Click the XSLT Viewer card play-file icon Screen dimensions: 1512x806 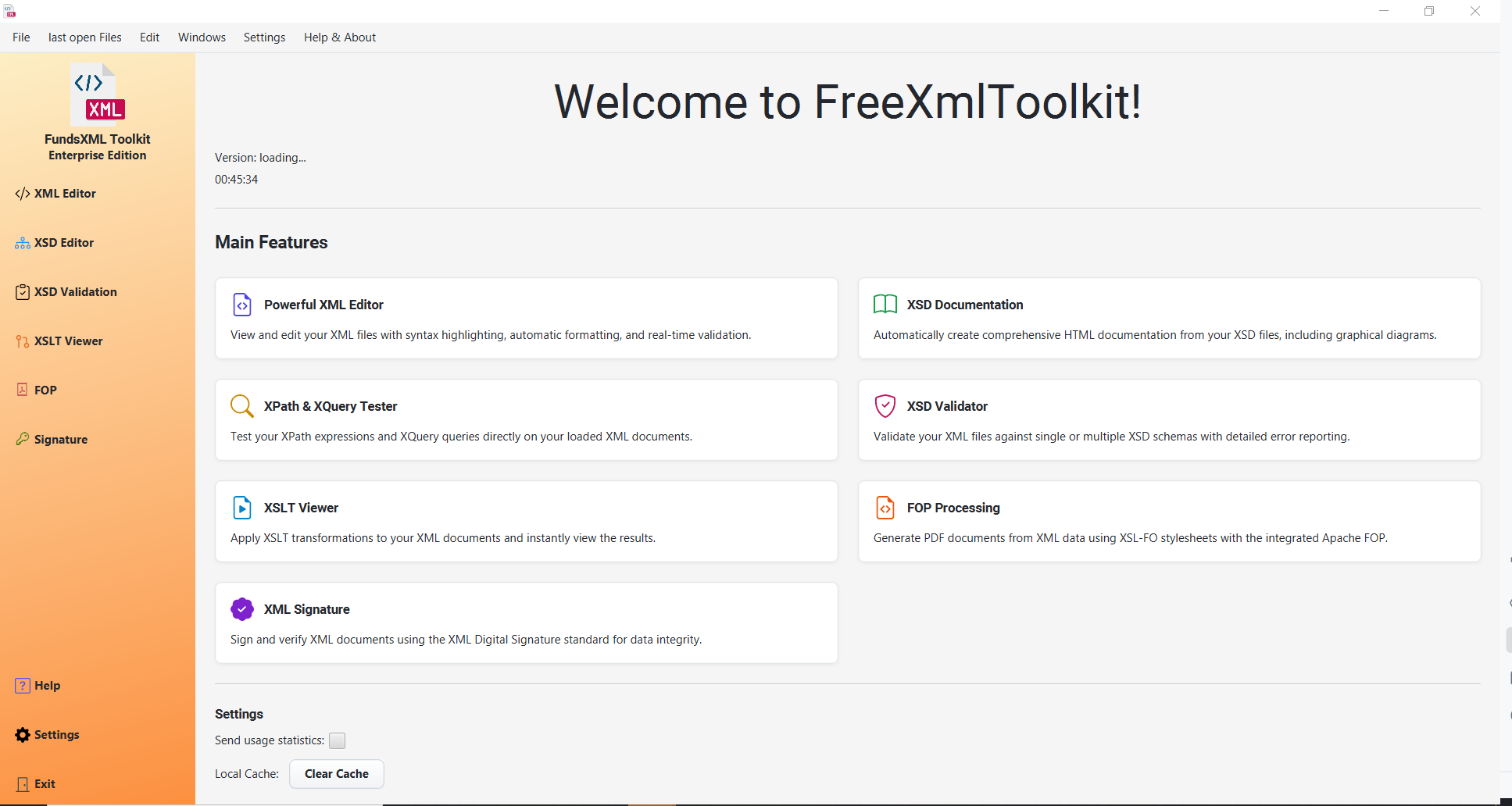click(x=242, y=508)
